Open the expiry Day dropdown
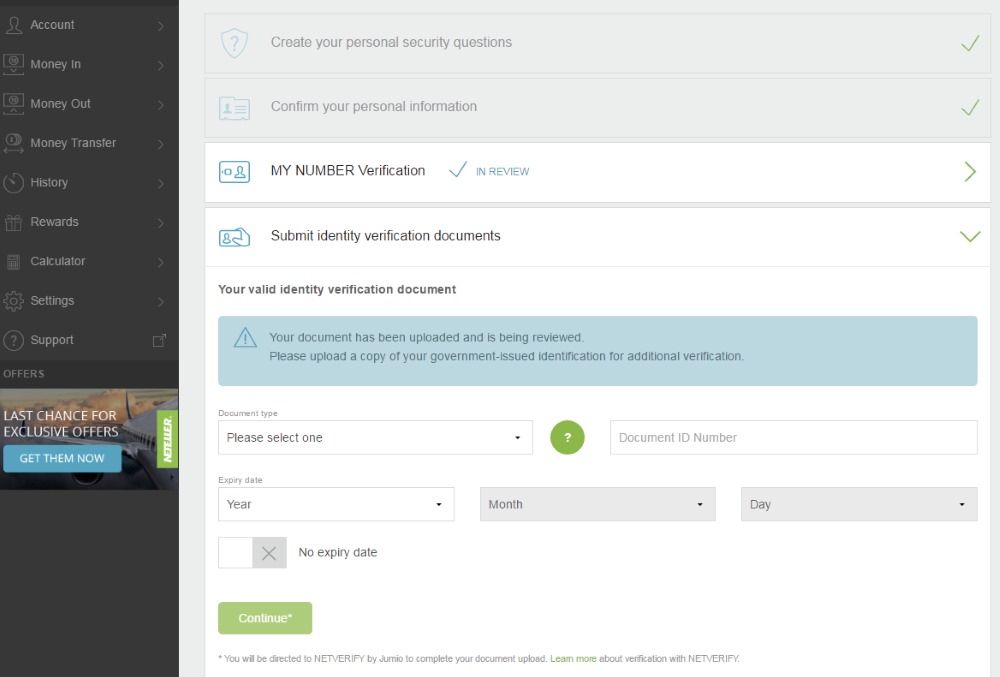 pos(858,505)
